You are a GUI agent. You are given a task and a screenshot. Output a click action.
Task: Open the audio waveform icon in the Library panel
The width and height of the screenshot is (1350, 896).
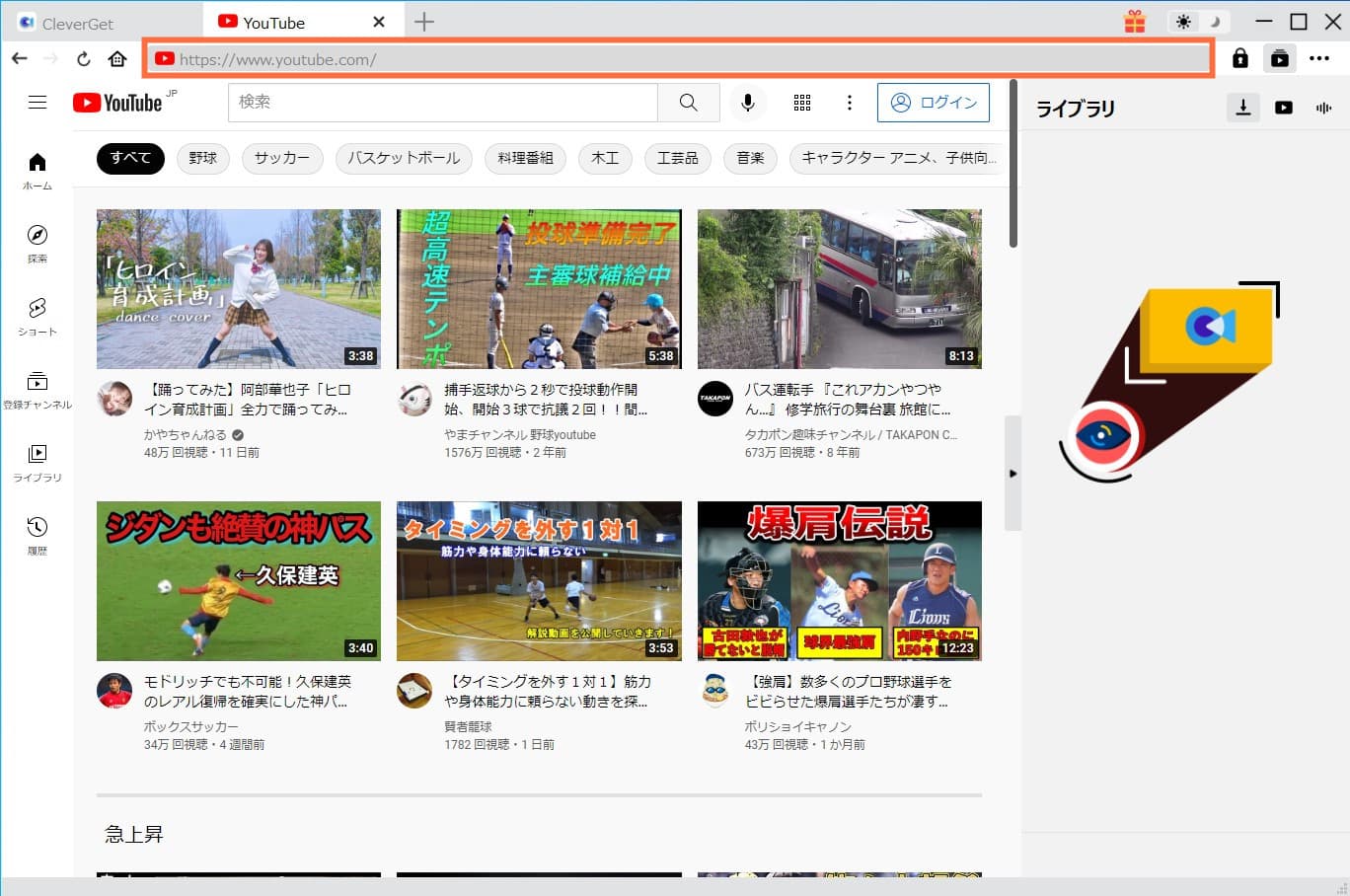coord(1322,109)
